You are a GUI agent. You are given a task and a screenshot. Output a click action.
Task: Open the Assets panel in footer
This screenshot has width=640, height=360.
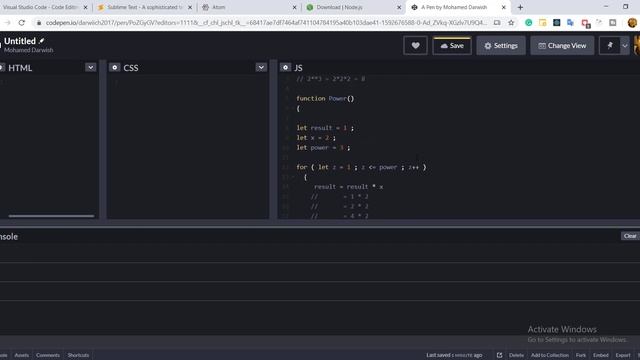point(22,355)
